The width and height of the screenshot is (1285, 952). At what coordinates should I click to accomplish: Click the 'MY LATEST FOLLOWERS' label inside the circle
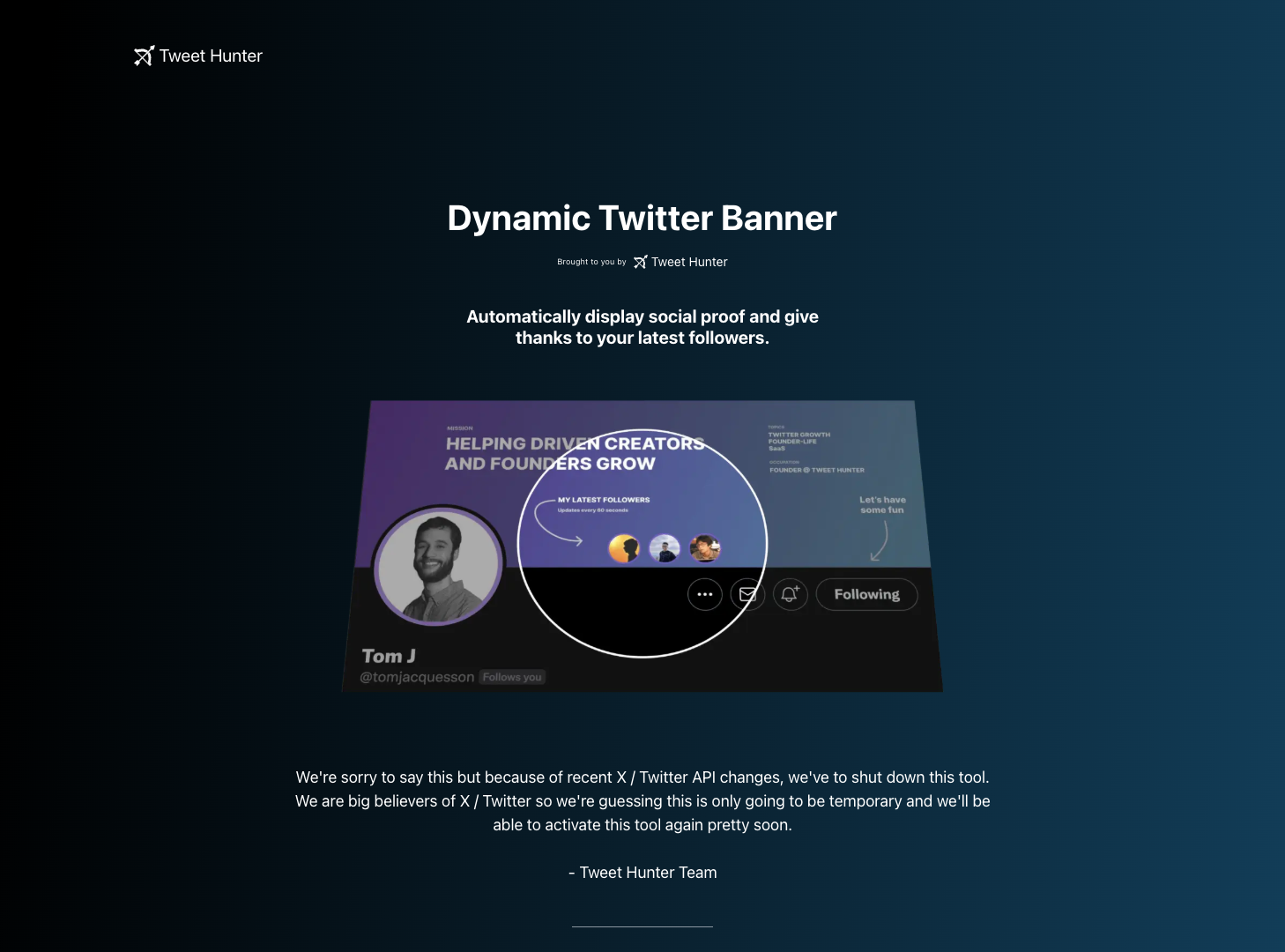(x=604, y=499)
